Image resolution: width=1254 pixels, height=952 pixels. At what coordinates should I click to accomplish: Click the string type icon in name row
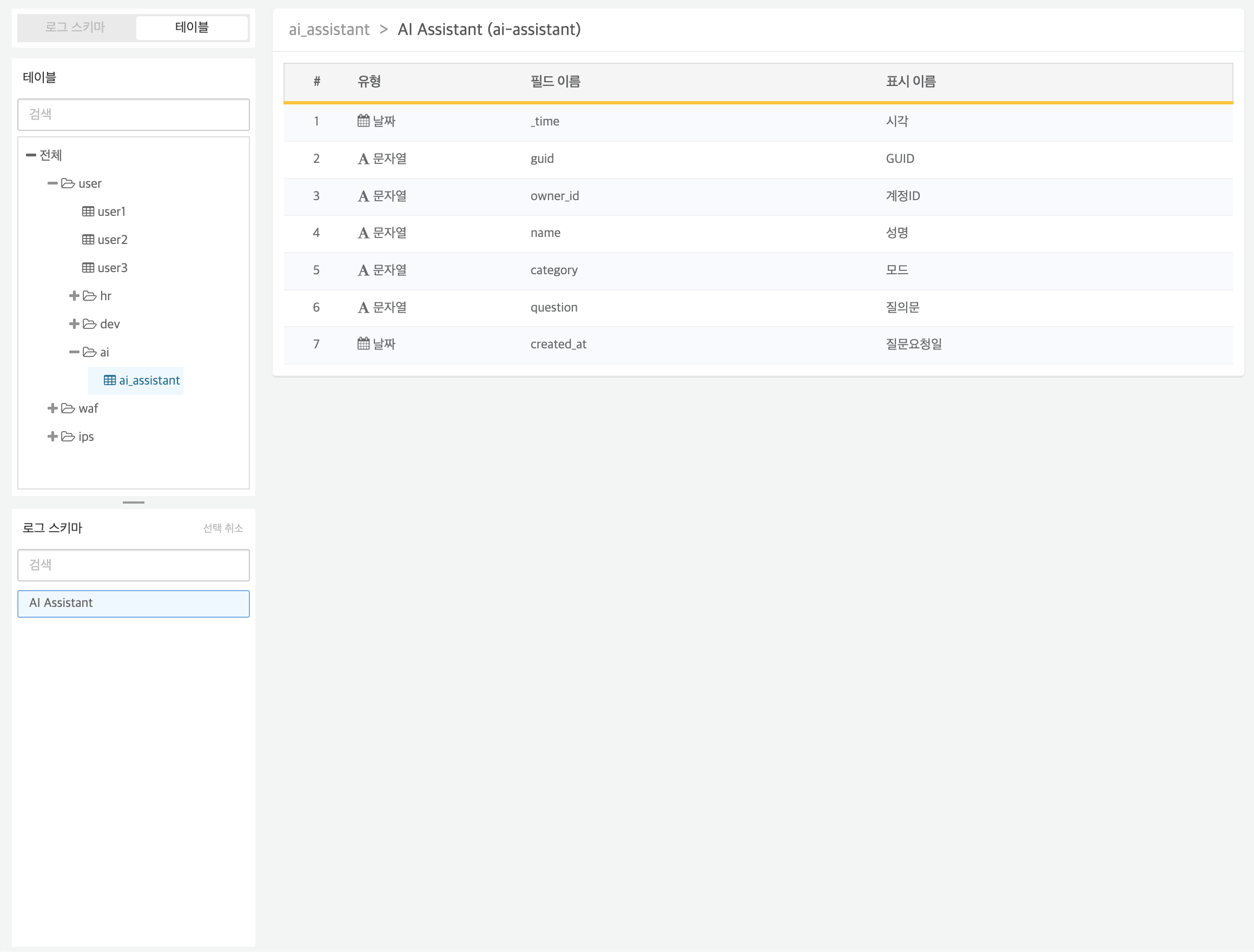[364, 234]
